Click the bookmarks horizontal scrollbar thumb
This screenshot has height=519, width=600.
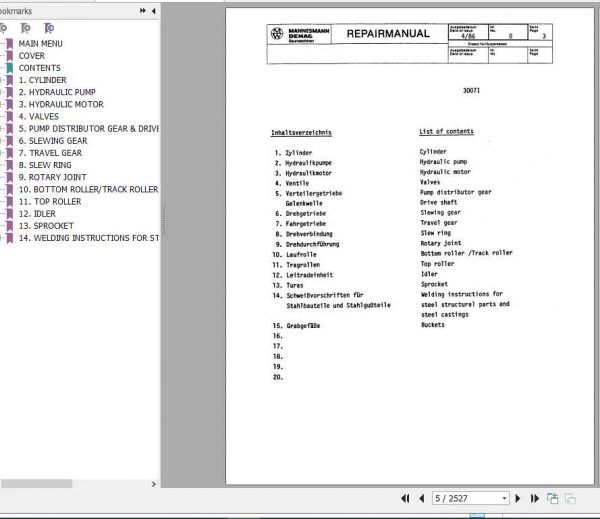(x=36, y=484)
